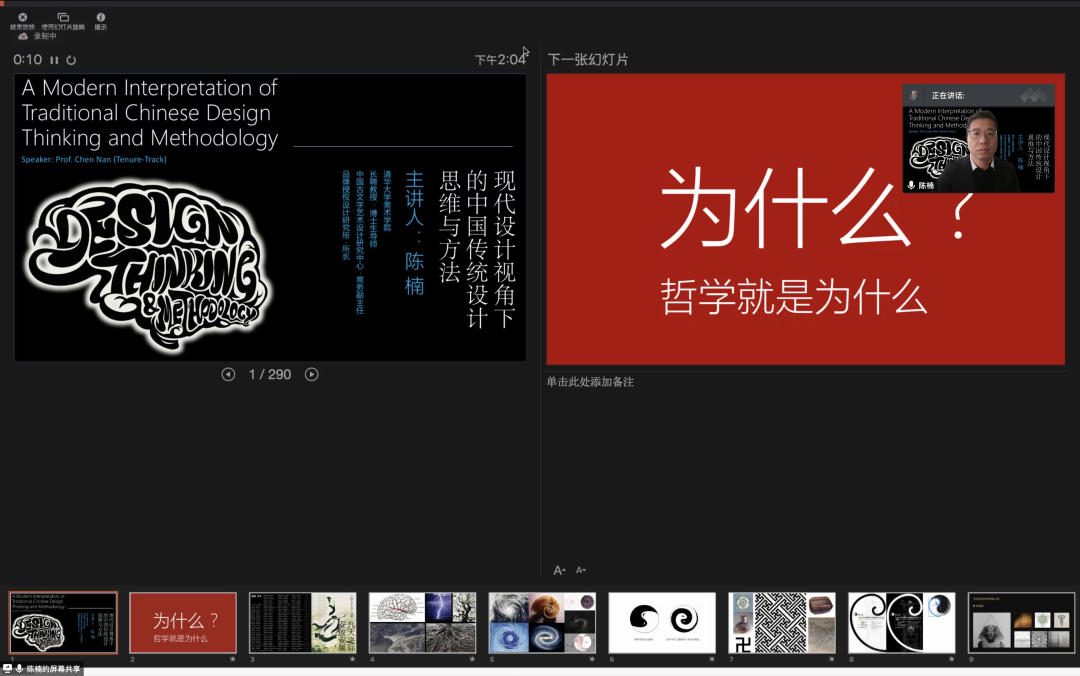Advance to next slide arrow

(x=312, y=374)
